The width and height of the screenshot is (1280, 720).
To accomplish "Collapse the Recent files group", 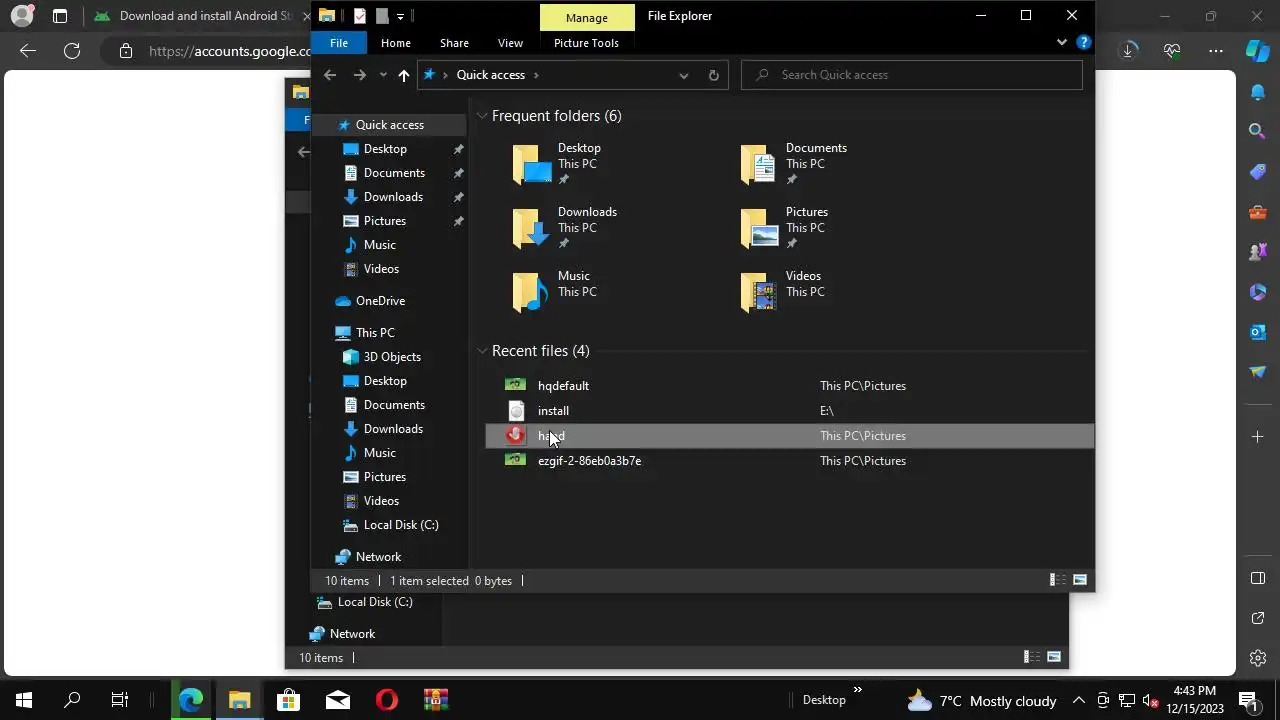I will pyautogui.click(x=482, y=351).
